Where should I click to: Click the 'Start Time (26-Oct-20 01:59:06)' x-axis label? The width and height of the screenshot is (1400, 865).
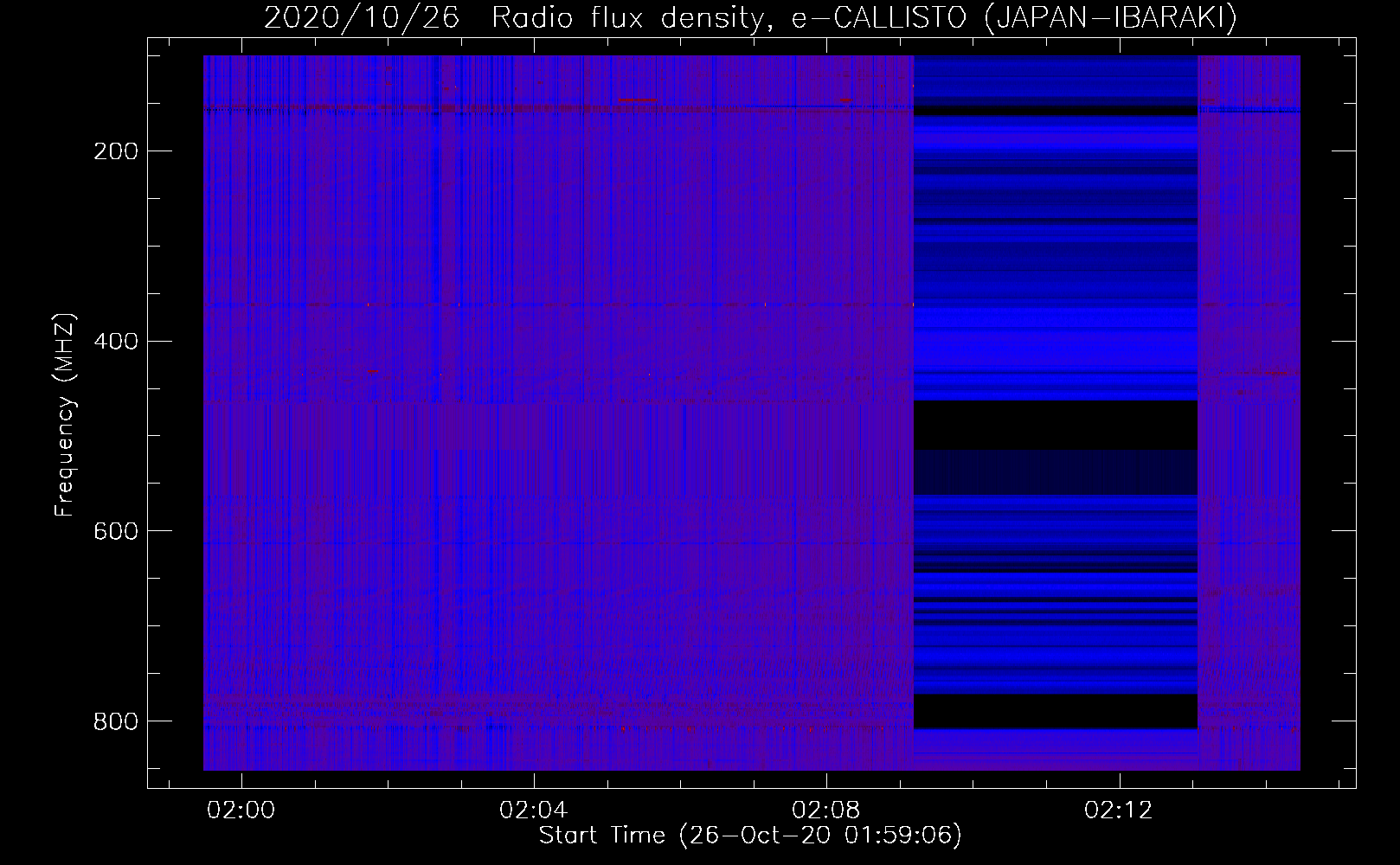750,836
